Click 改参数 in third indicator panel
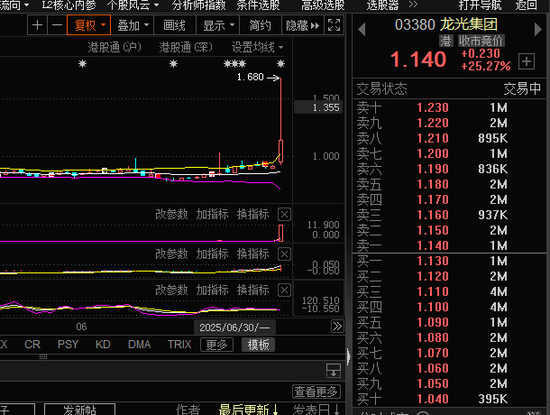 172,290
